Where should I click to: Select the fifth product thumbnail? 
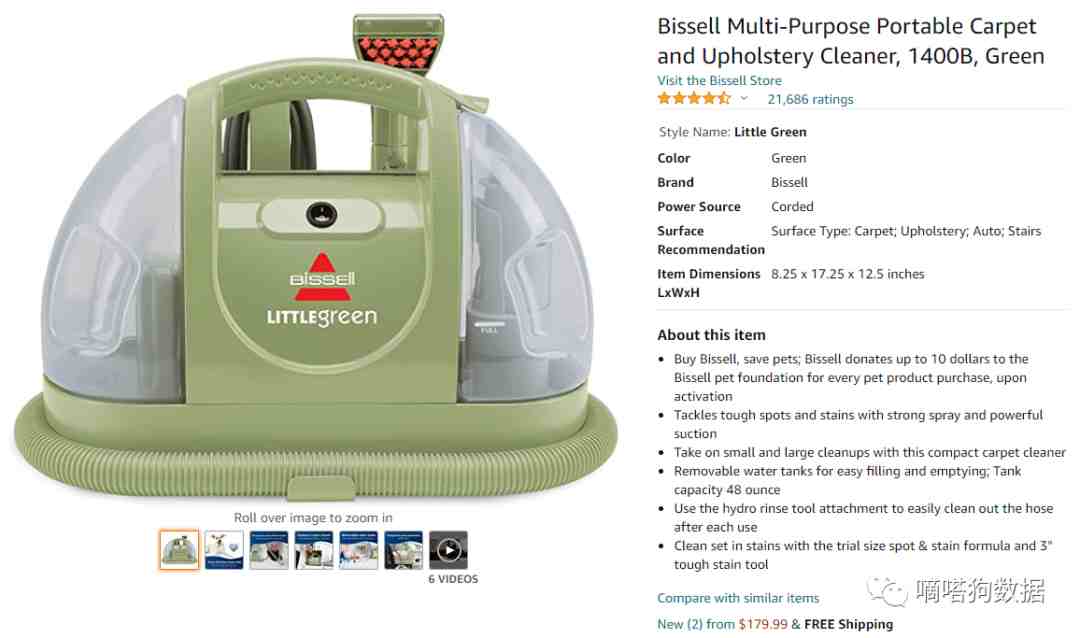click(358, 550)
